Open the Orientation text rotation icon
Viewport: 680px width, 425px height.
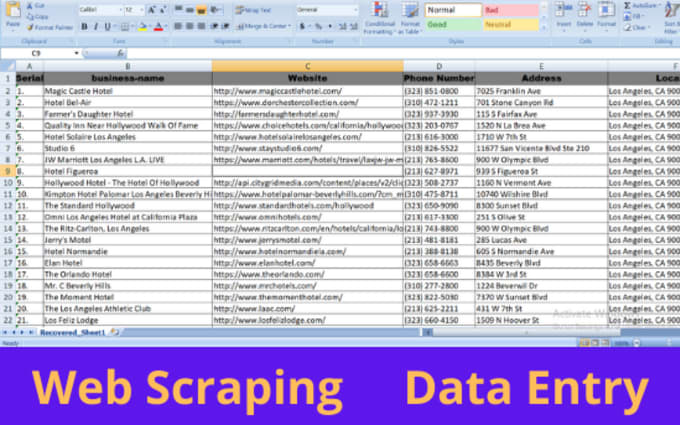tap(215, 10)
